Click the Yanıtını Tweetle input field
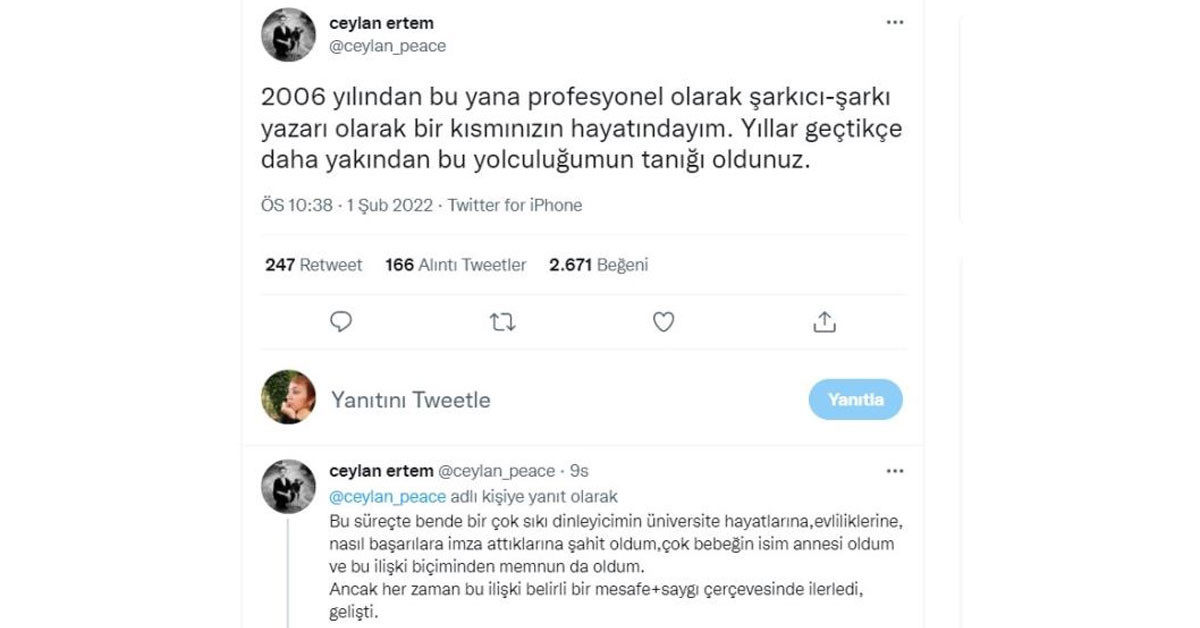The width and height of the screenshot is (1200, 628). [550, 400]
